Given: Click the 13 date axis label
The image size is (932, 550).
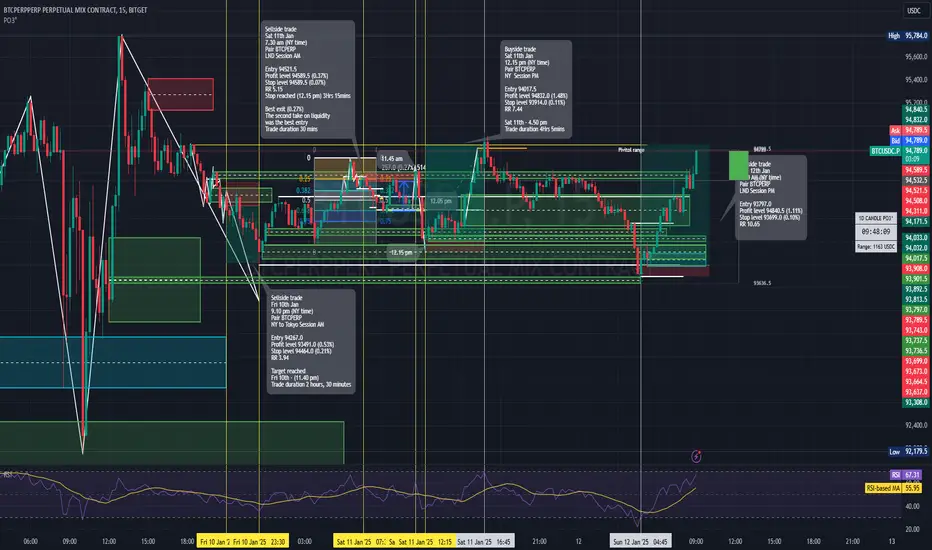Looking at the screenshot, I should [892, 542].
